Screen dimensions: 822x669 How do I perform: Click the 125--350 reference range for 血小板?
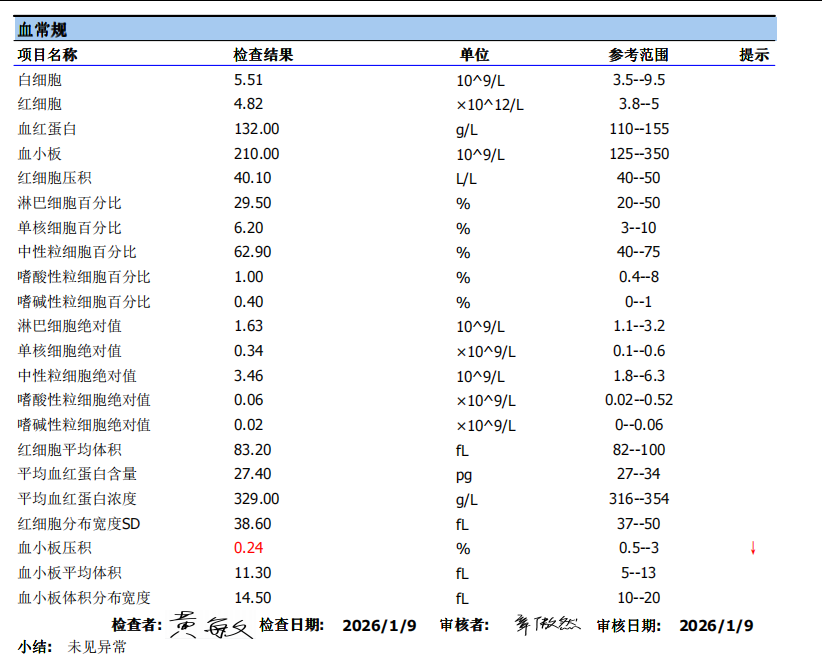[x=641, y=154]
